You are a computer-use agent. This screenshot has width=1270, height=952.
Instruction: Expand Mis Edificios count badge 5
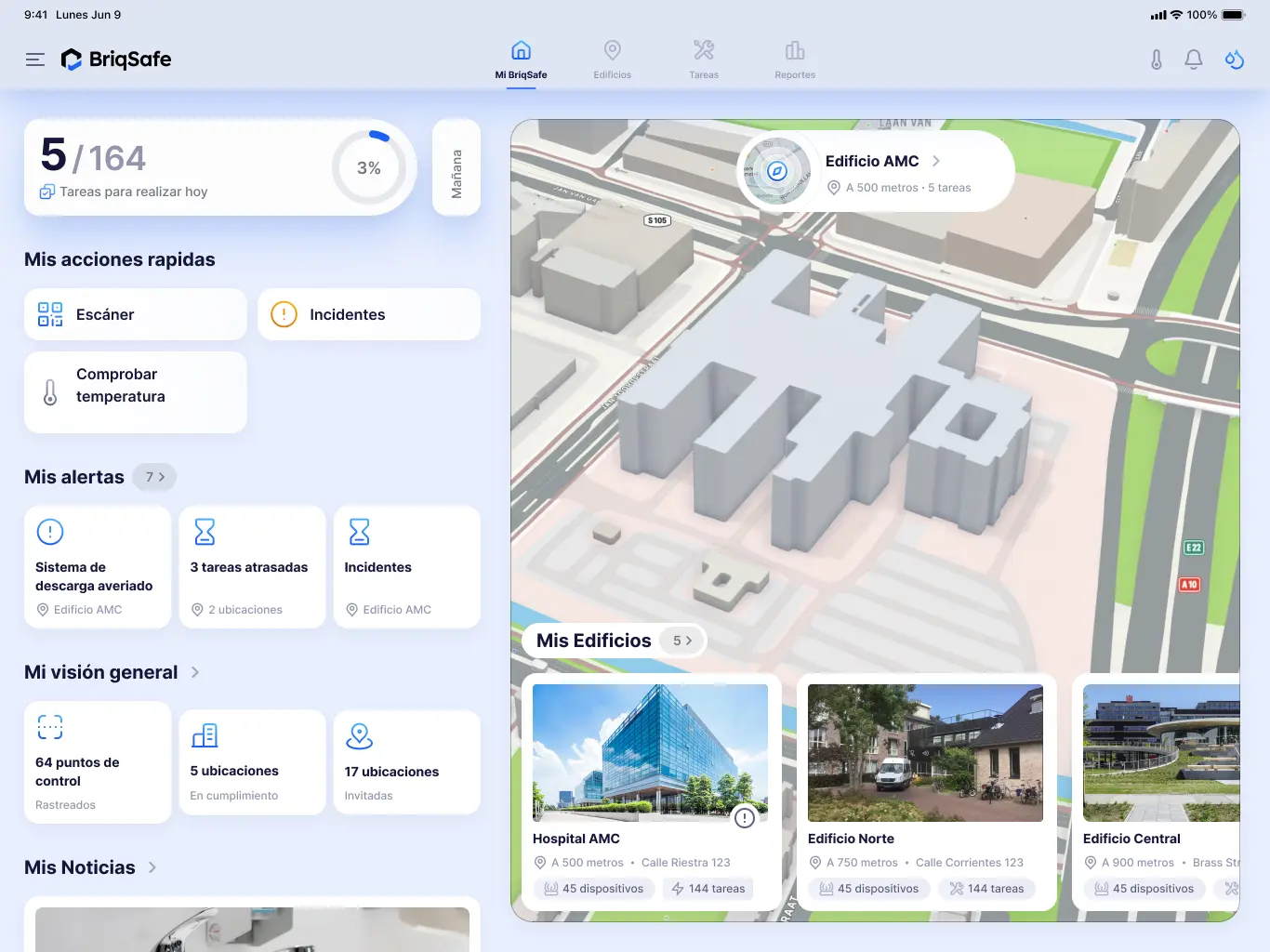coord(681,641)
